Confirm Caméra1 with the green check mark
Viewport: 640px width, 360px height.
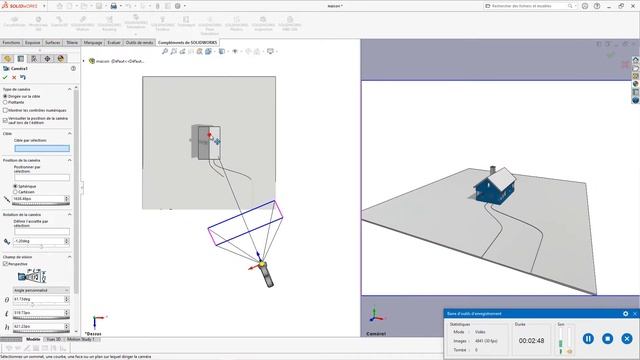pyautogui.click(x=5, y=77)
